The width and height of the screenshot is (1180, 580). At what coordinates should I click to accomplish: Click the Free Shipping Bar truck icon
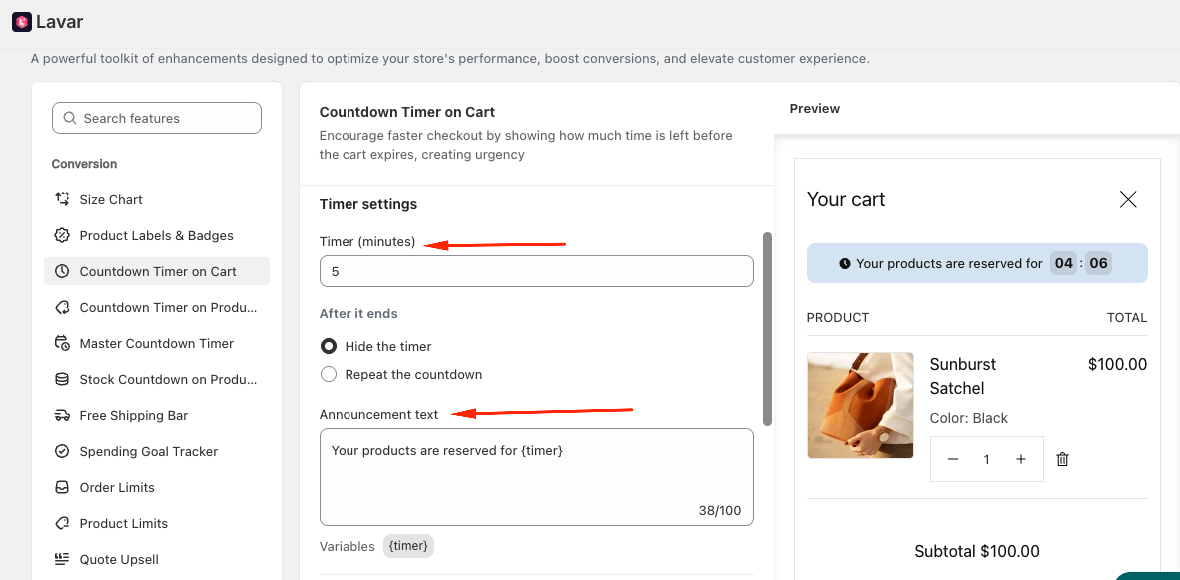click(62, 416)
